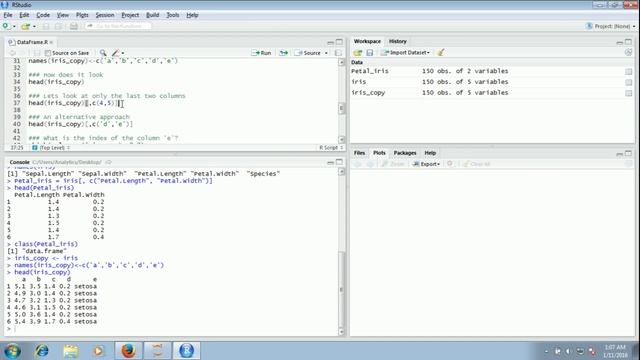This screenshot has height=360, width=640.
Task: Open the new file dropdown arrow
Action: click(14, 27)
